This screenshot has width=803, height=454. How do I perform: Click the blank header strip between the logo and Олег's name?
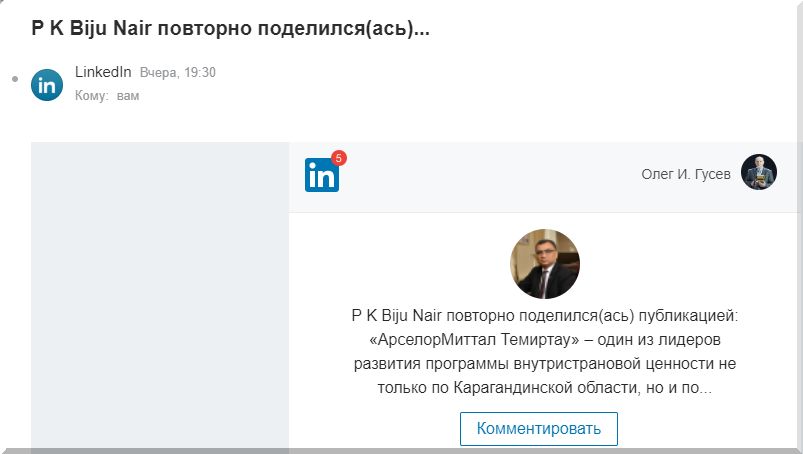[489, 177]
